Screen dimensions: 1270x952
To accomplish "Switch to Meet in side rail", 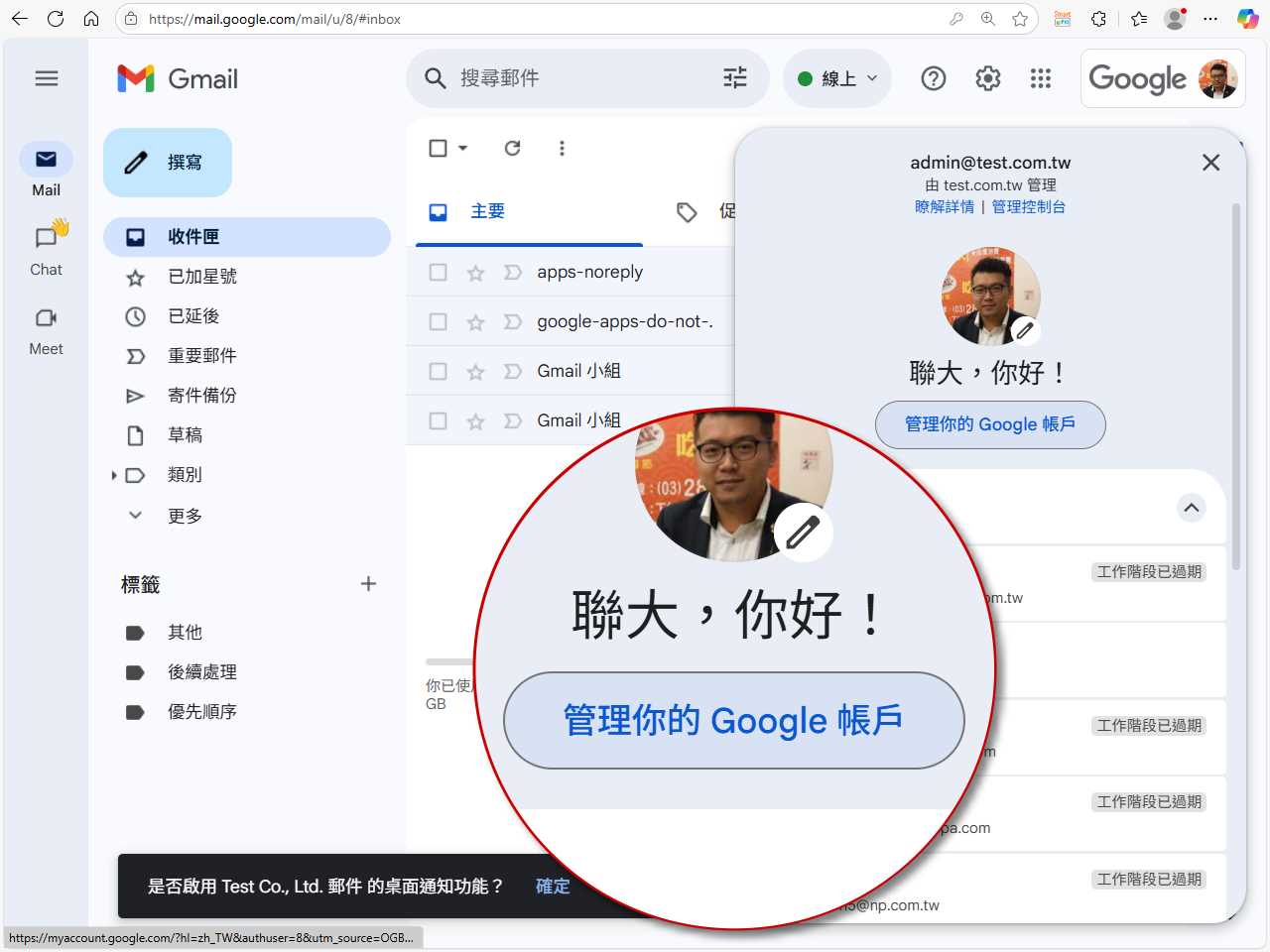I will 47,330.
